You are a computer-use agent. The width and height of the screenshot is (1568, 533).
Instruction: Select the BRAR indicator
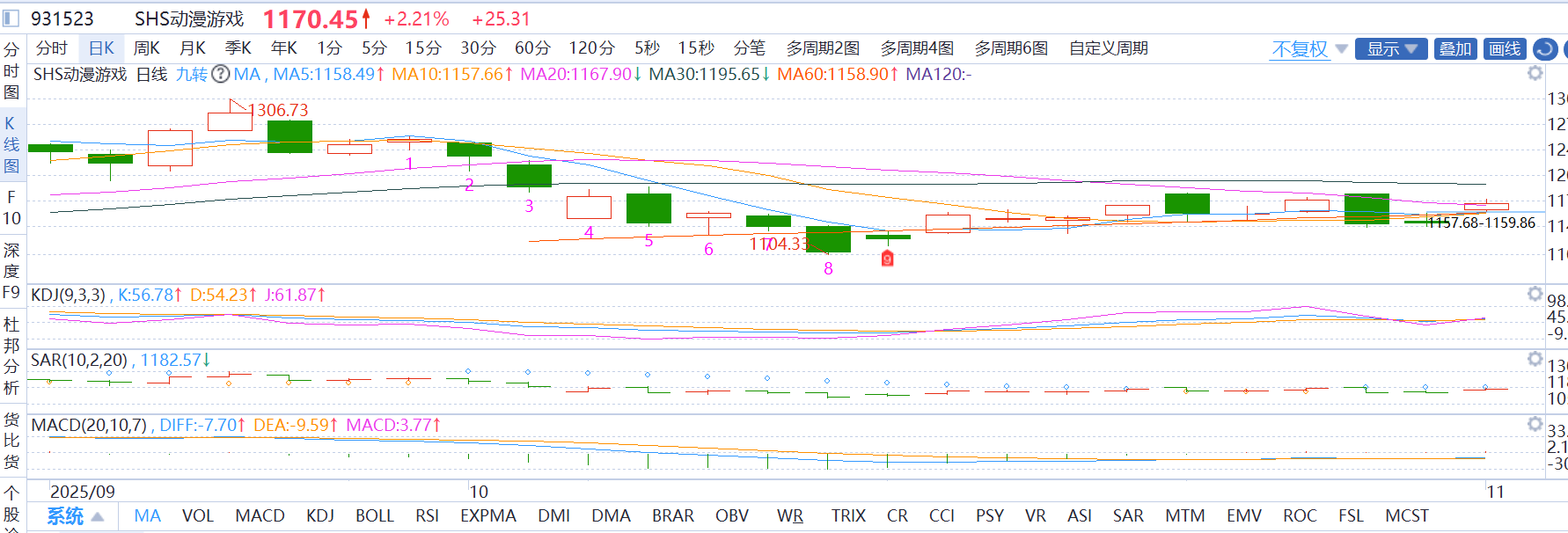pos(673,516)
